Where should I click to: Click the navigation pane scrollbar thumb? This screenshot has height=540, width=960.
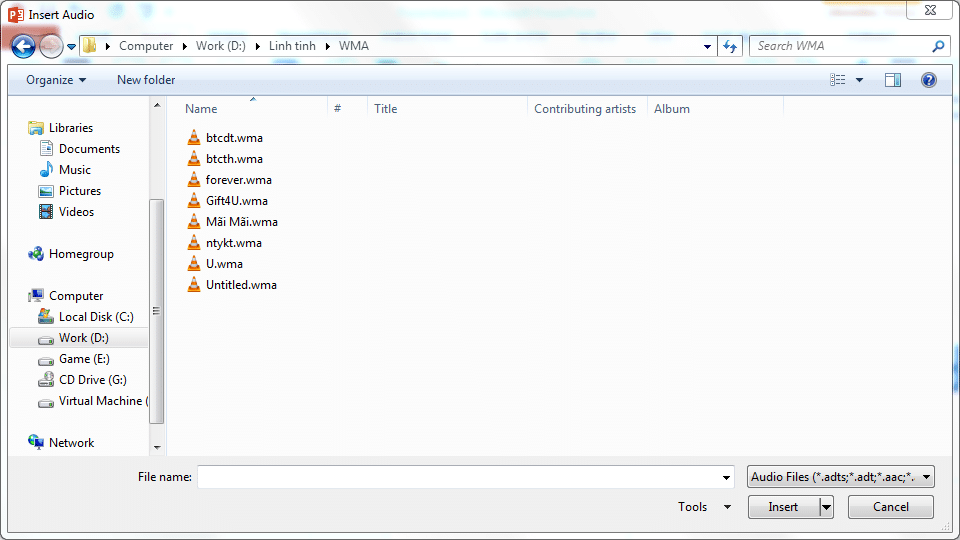coord(157,311)
